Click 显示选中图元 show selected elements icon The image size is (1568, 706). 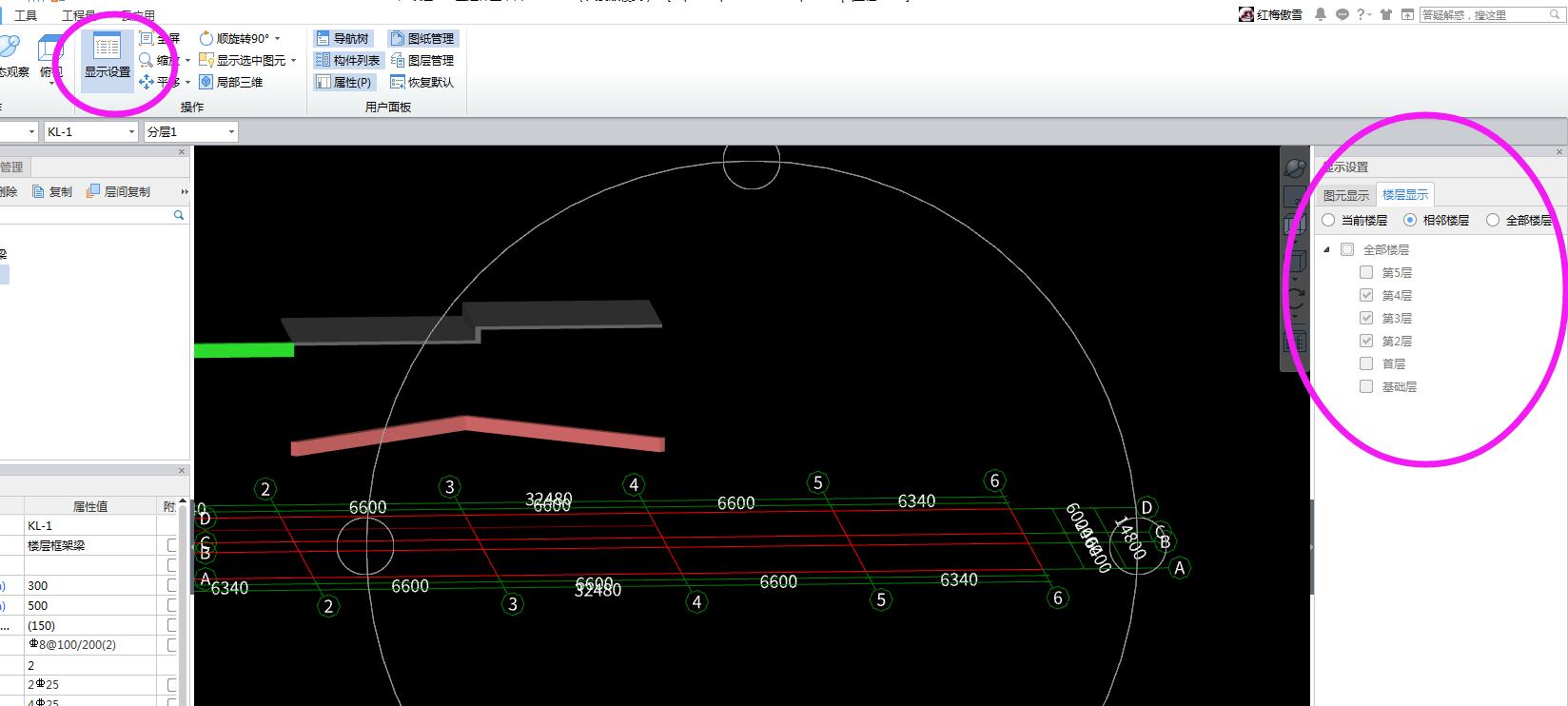(x=206, y=60)
